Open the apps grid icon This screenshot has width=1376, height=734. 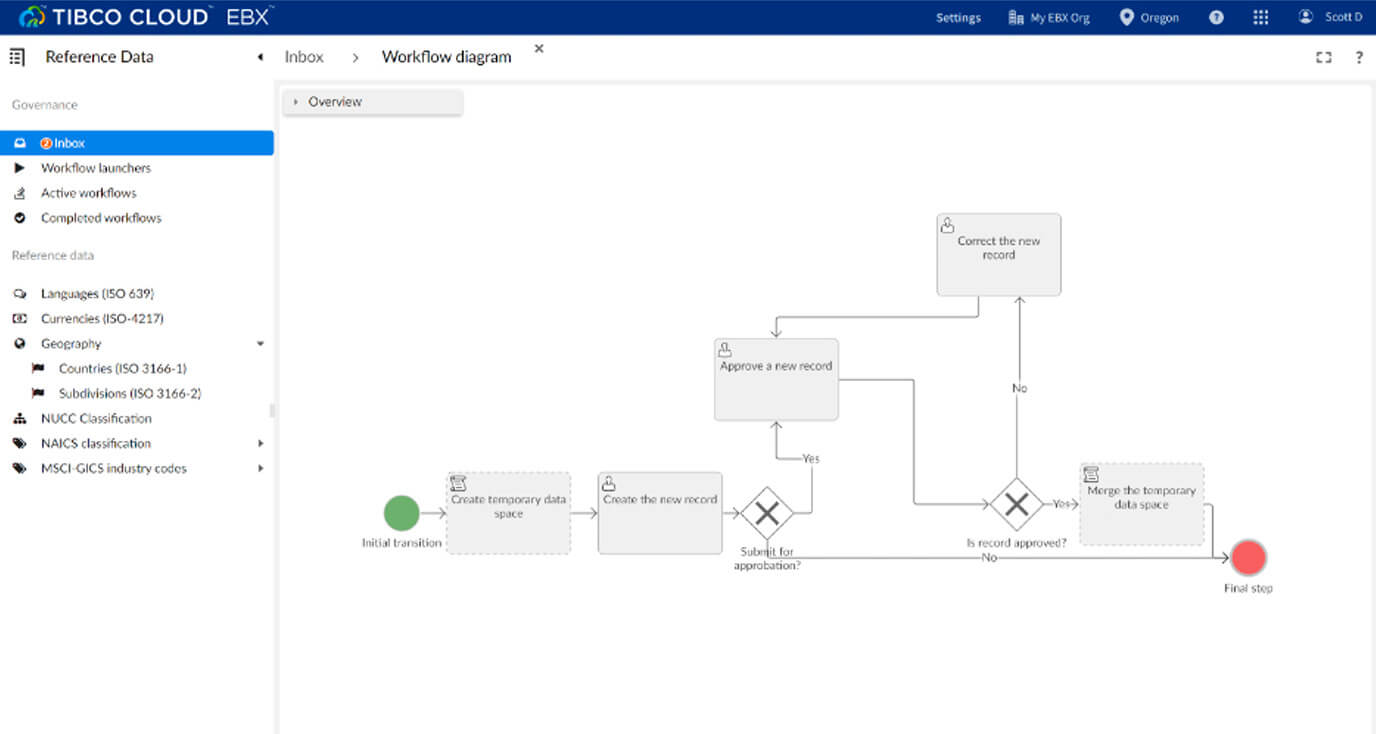tap(1260, 17)
